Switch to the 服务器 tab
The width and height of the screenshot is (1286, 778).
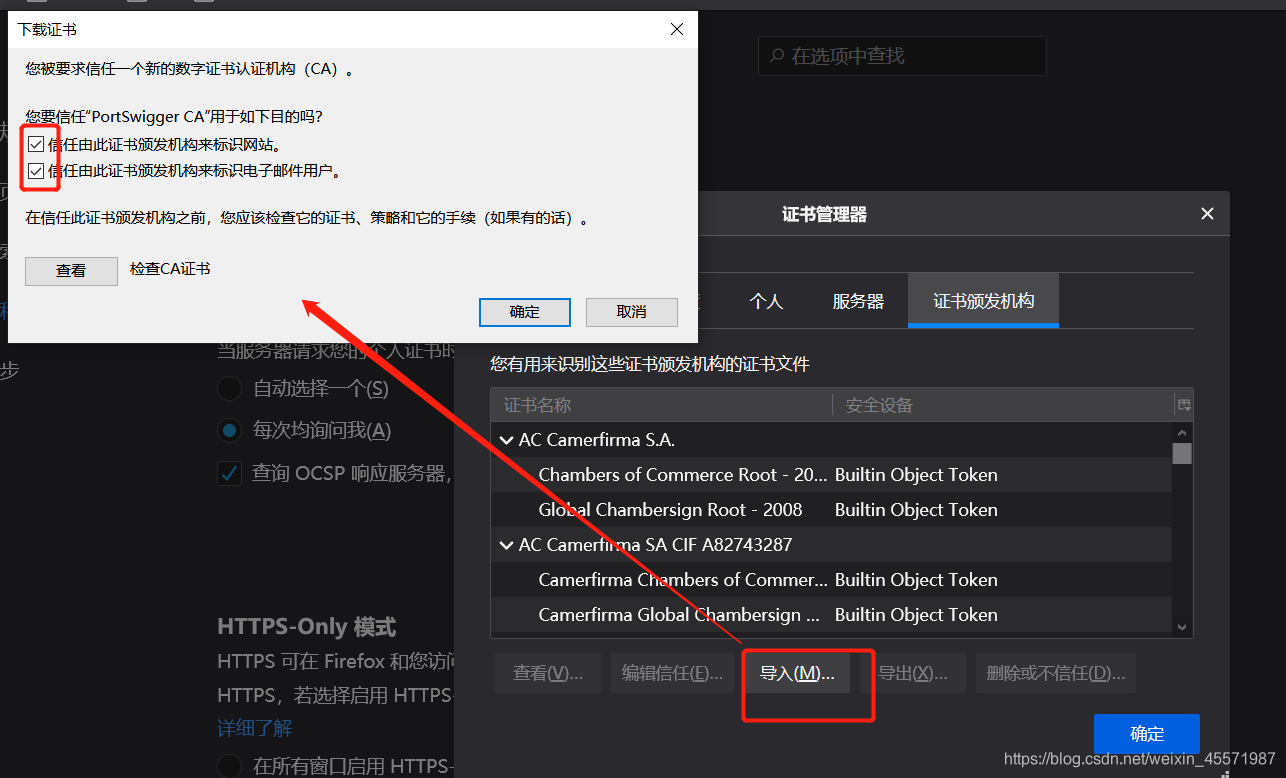(858, 300)
